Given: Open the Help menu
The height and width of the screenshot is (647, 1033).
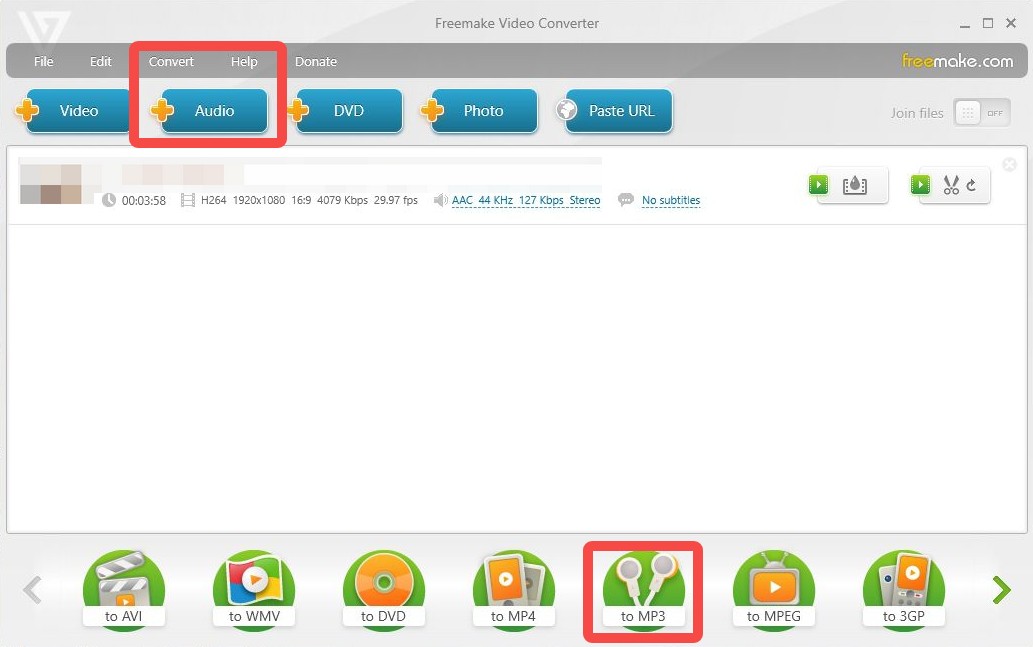Looking at the screenshot, I should pos(244,61).
